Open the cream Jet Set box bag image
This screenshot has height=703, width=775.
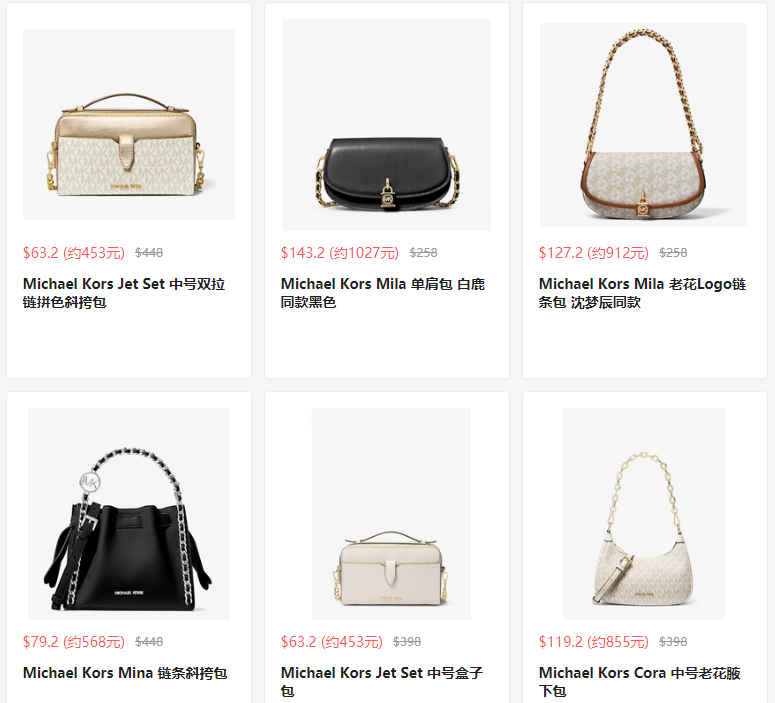pos(391,514)
